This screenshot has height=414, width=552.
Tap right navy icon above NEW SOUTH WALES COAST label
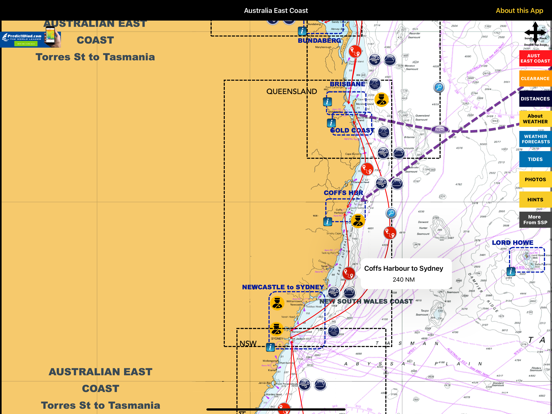coord(349,292)
